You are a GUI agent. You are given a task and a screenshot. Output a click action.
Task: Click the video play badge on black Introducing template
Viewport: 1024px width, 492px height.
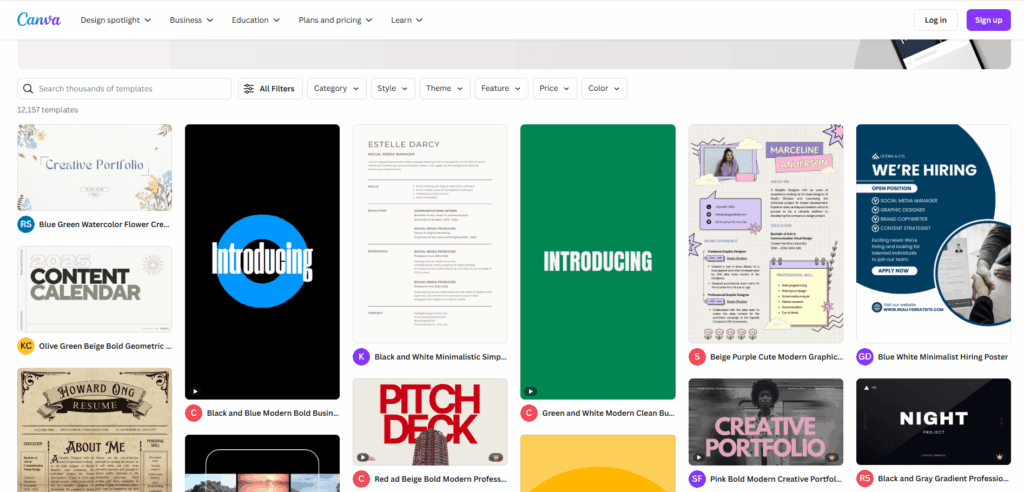coord(195,391)
